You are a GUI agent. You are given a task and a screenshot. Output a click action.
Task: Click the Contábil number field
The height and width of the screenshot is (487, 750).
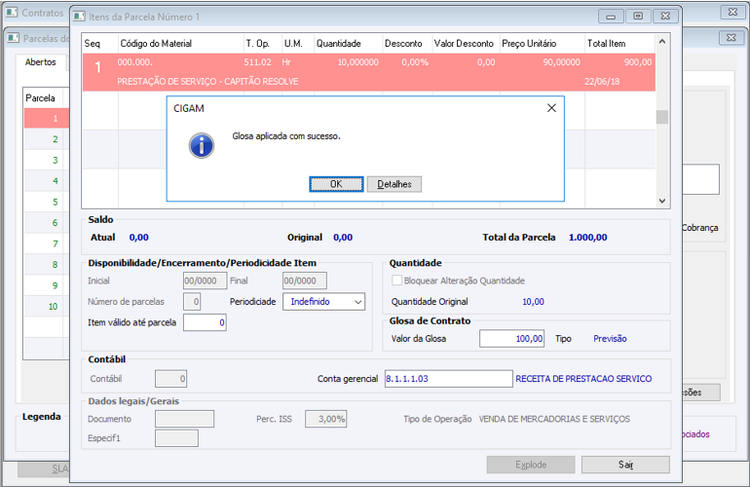[171, 379]
